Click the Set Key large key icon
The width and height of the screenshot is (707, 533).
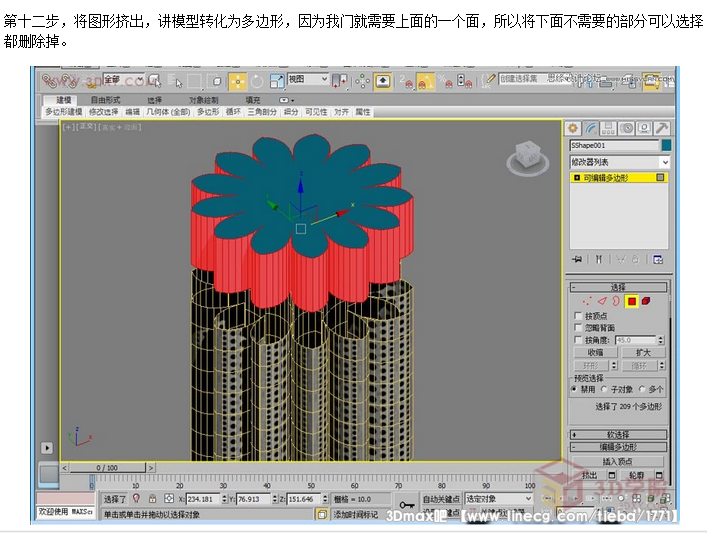point(406,505)
